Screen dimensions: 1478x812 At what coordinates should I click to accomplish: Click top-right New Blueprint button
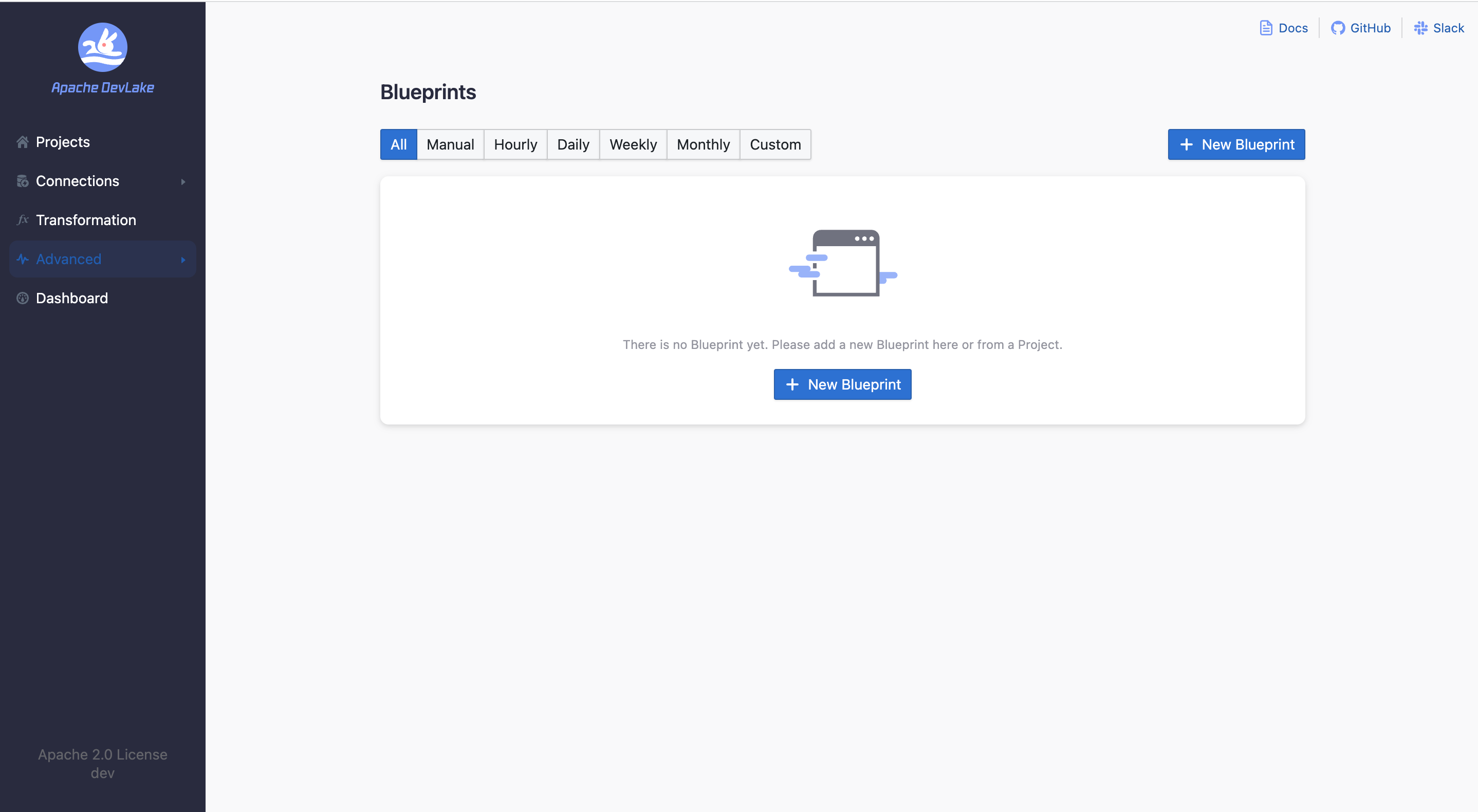1236,144
